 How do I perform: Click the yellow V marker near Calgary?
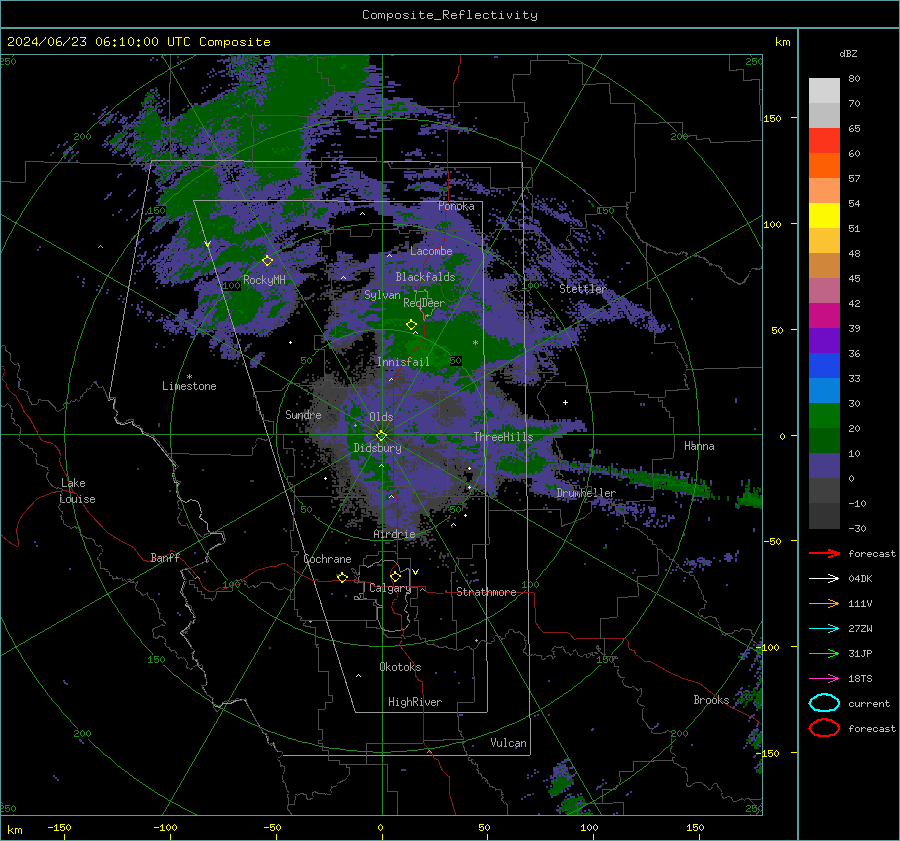416,572
